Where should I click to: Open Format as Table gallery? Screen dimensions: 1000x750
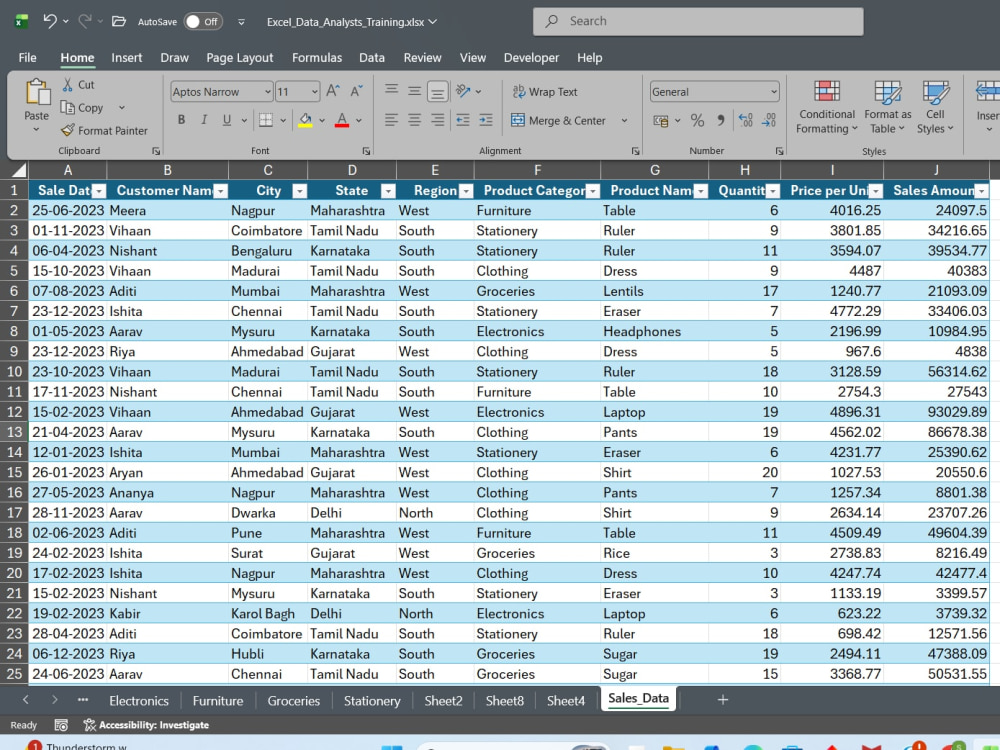888,107
